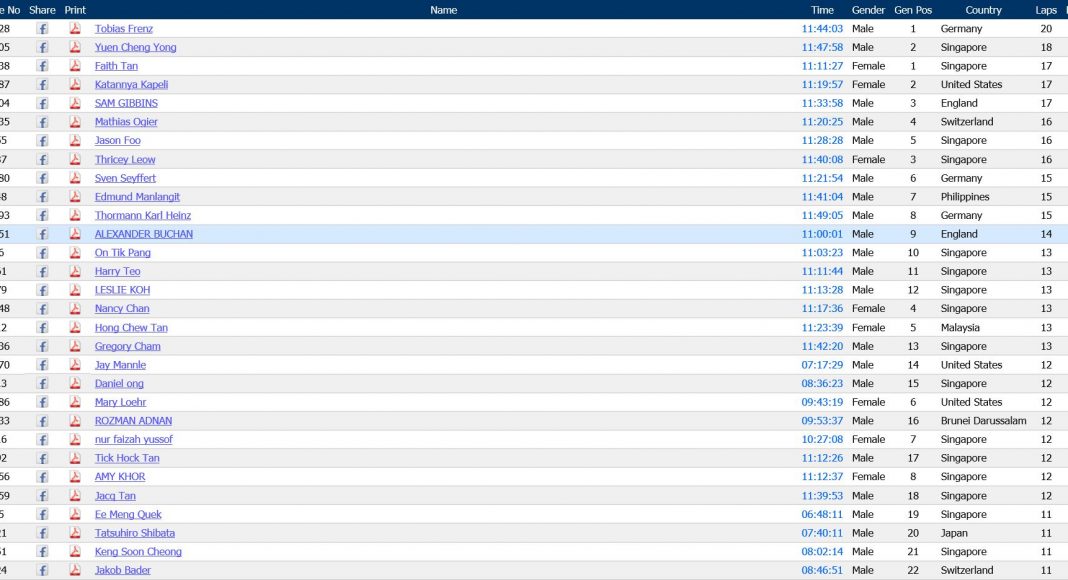Viewport: 1068px width, 580px height.
Task: Open PDF print icon for Faith Tan
Action: point(75,66)
